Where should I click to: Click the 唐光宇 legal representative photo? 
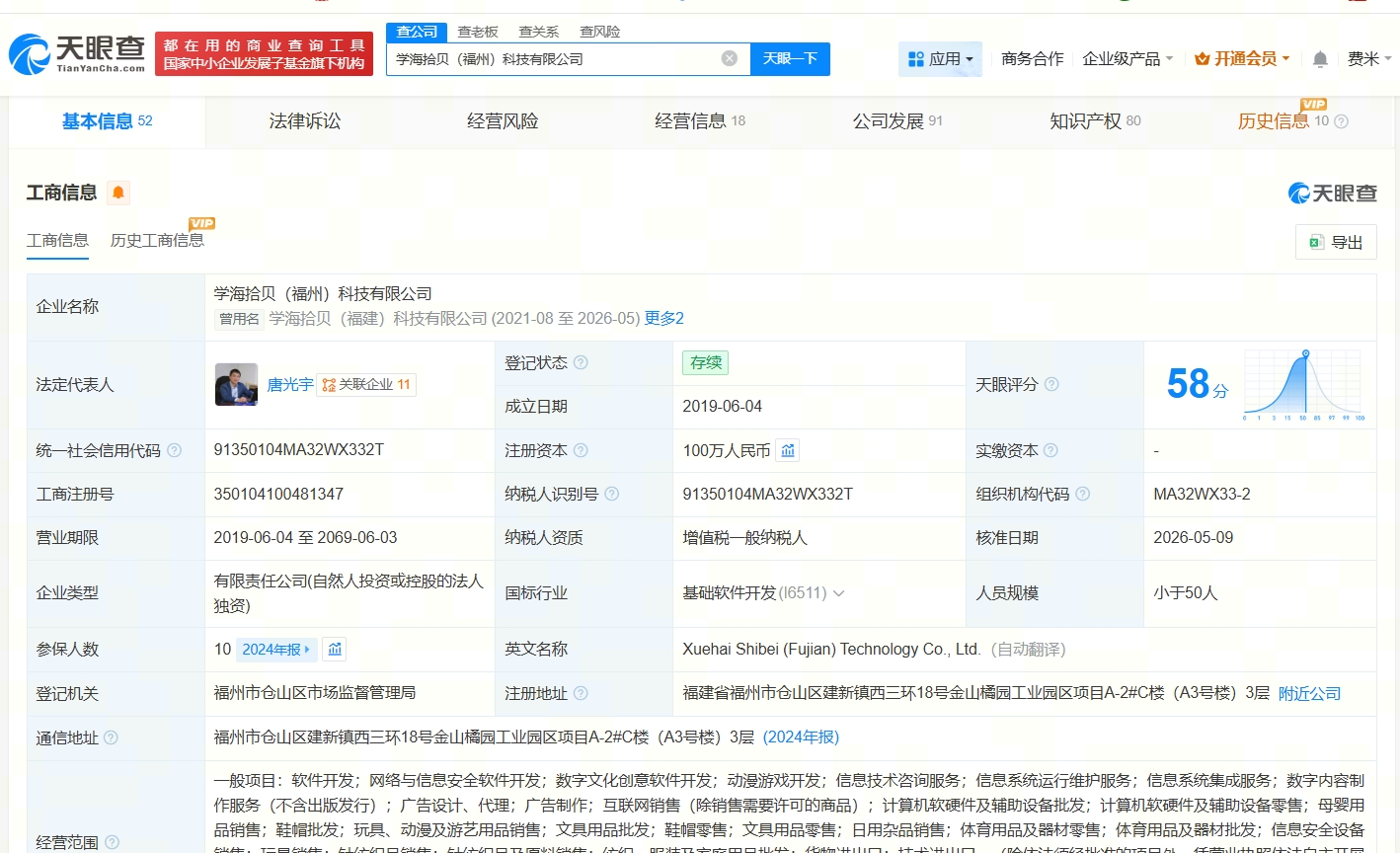point(236,384)
